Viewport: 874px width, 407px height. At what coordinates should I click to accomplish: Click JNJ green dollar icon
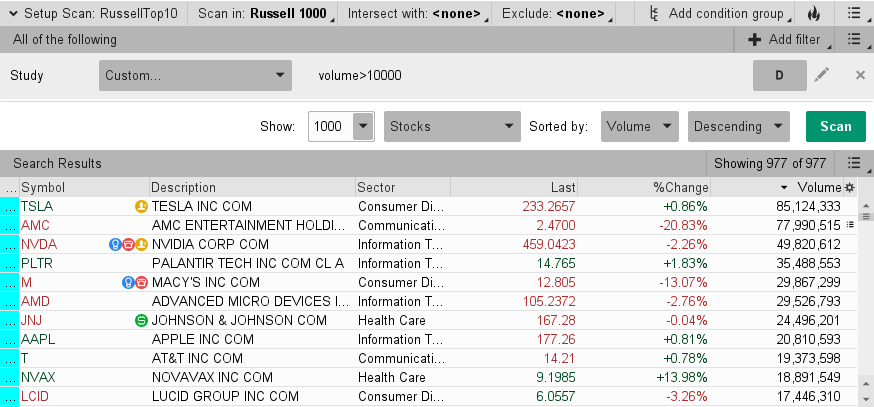tap(141, 321)
